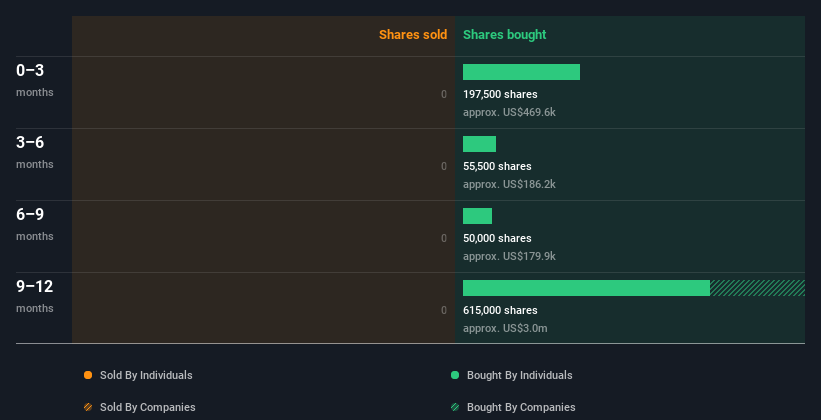This screenshot has height=420, width=821.
Task: Click the solid green 9–12 months bar
Action: coord(586,288)
